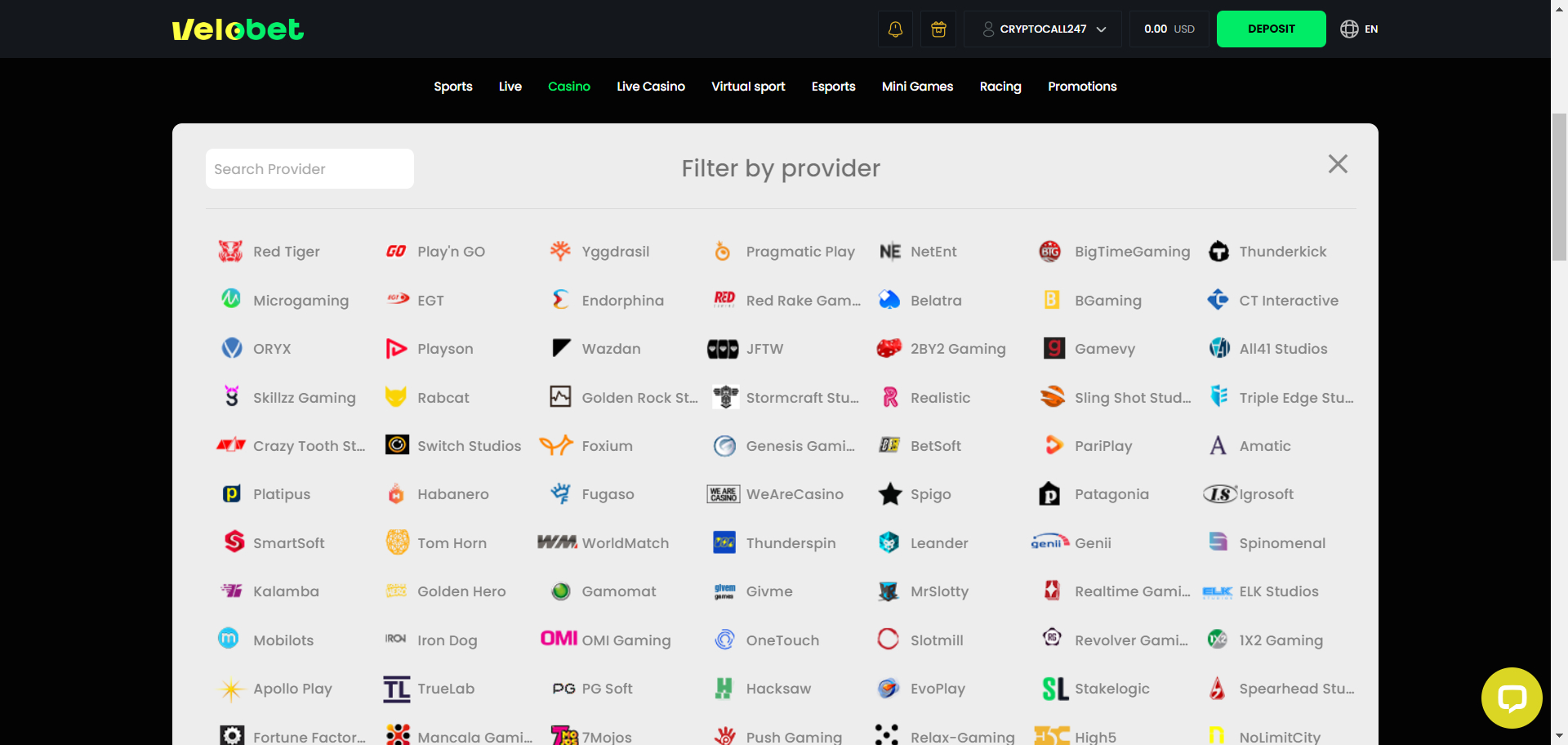Select the ELK Studios provider
The image size is (1568, 745).
click(x=1262, y=591)
